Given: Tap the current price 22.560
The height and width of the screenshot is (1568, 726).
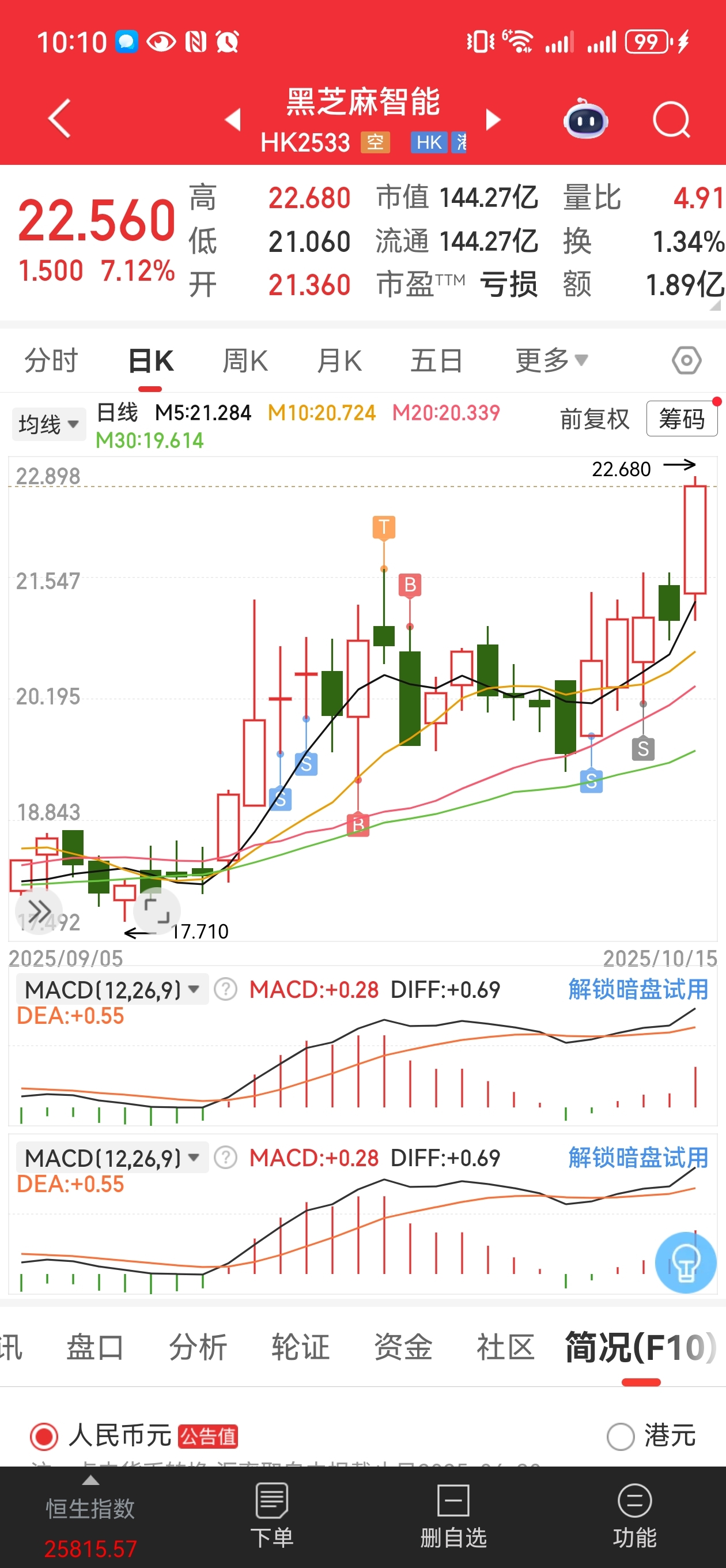Looking at the screenshot, I should (97, 220).
